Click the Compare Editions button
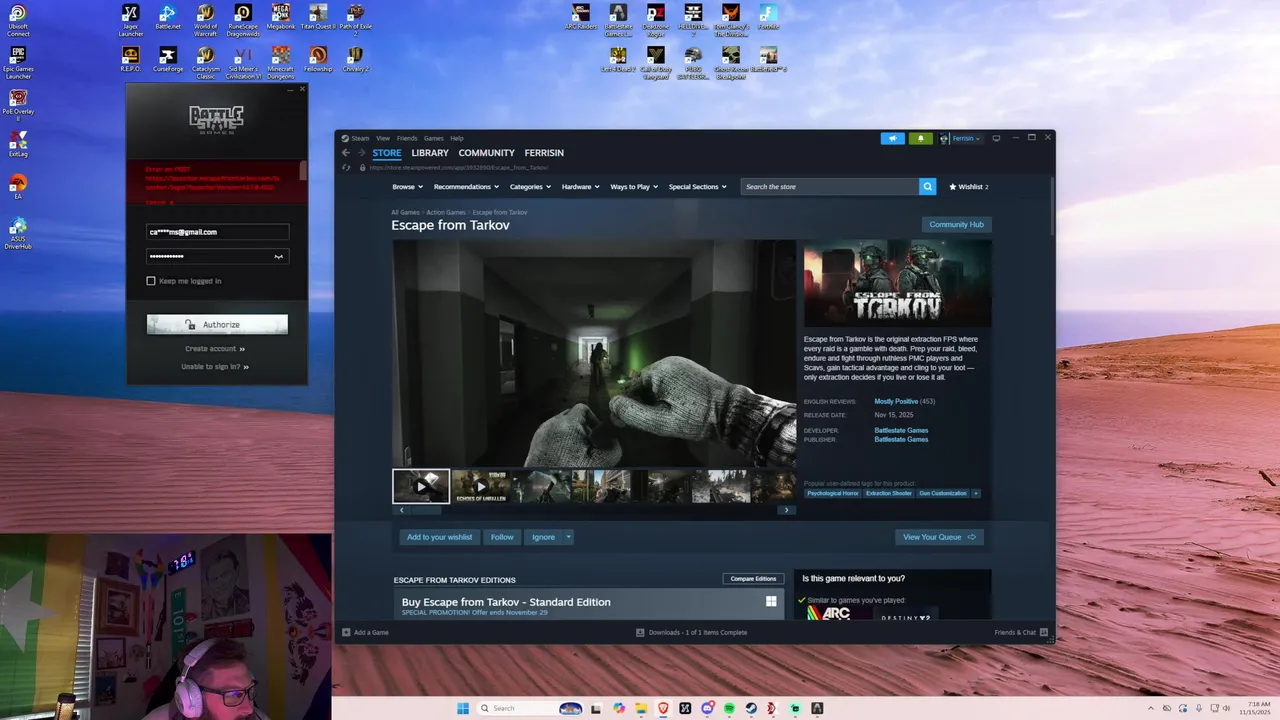1280x720 pixels. pyautogui.click(x=753, y=579)
